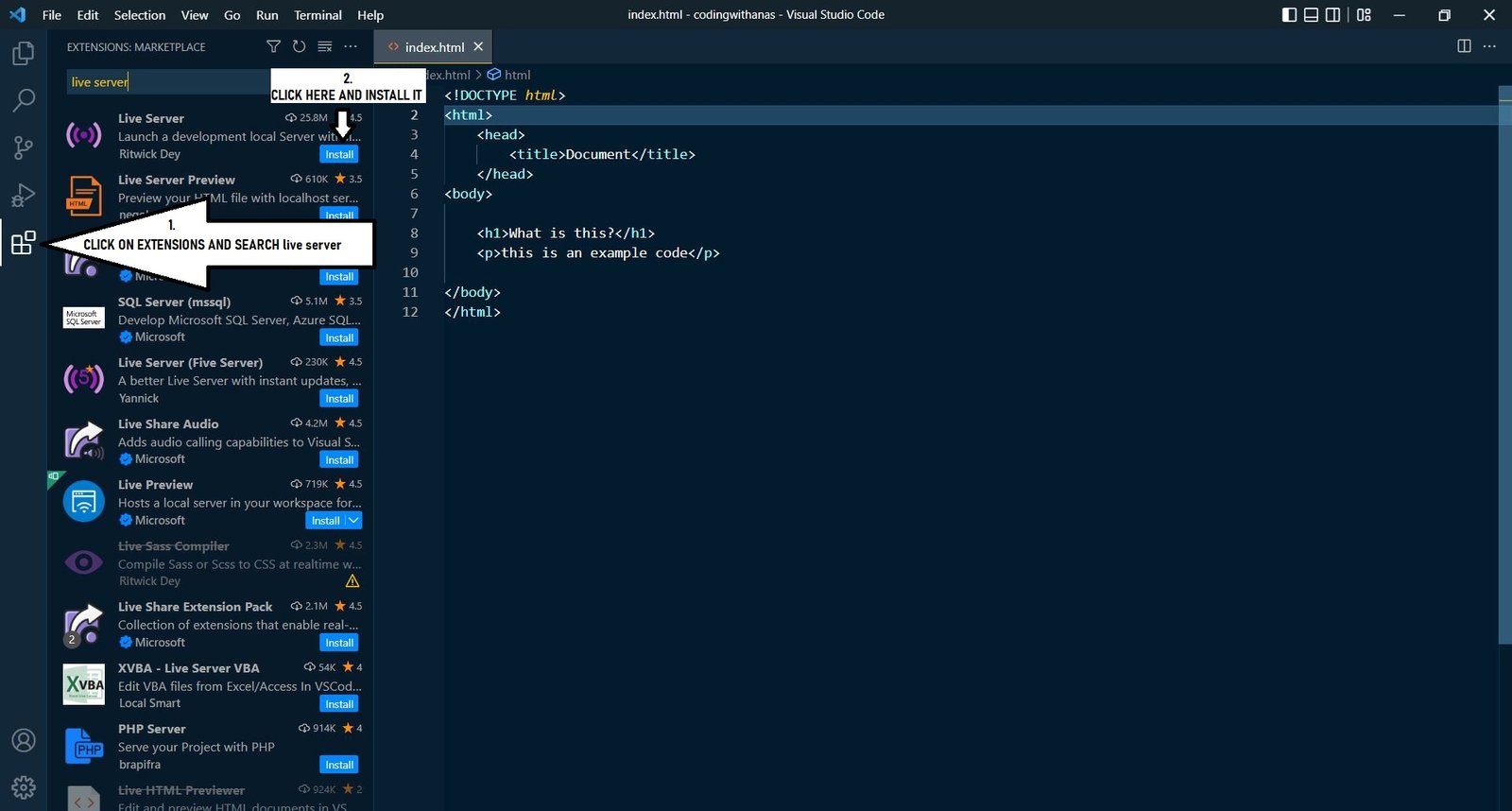Open the View menu
This screenshot has width=1512, height=811.
tap(195, 15)
